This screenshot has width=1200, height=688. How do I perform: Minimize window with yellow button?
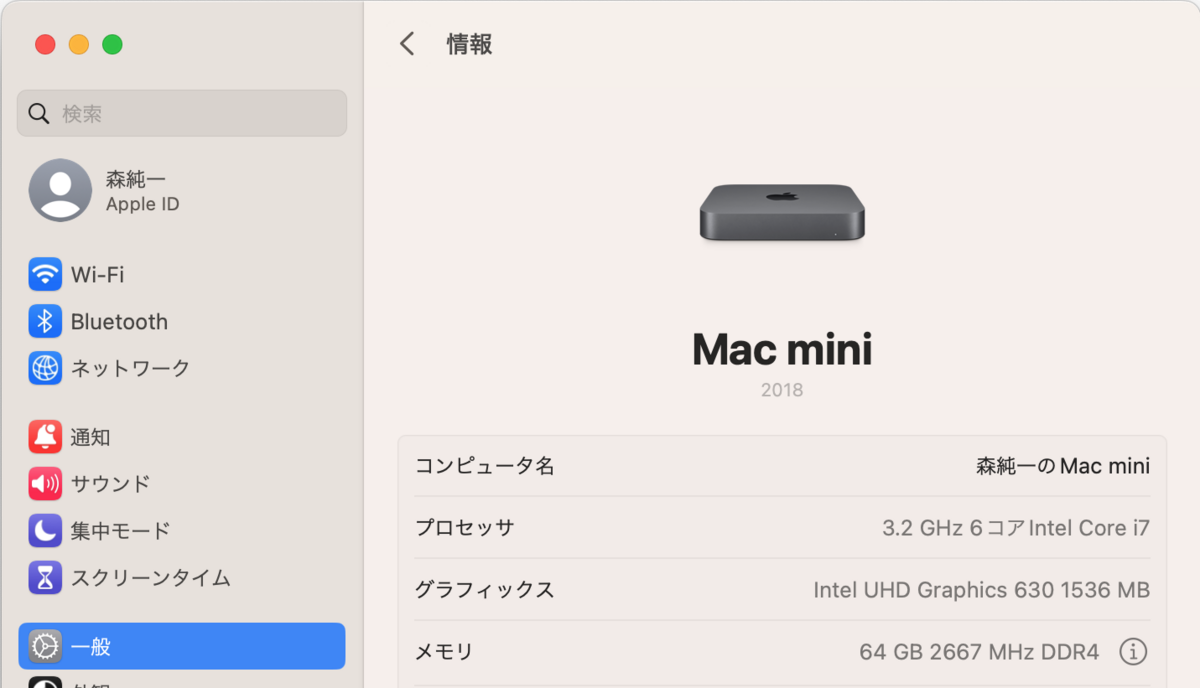[79, 44]
